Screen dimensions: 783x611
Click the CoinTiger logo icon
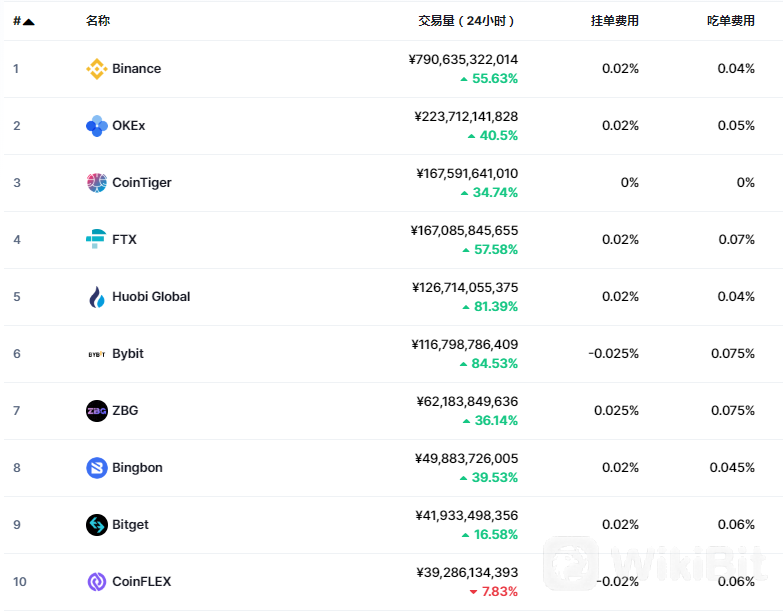96,183
